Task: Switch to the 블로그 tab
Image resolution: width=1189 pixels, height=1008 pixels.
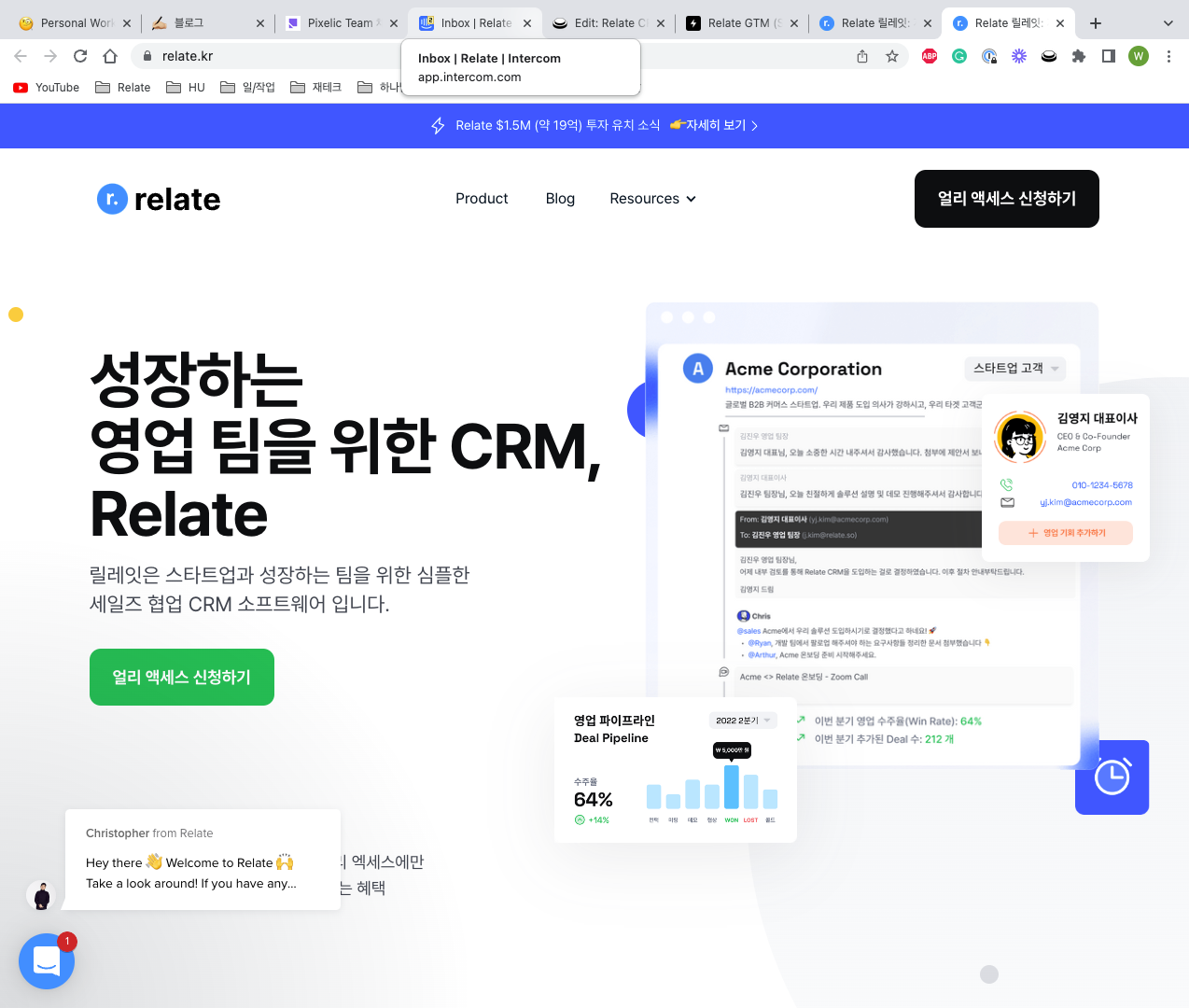Action: coord(207,22)
